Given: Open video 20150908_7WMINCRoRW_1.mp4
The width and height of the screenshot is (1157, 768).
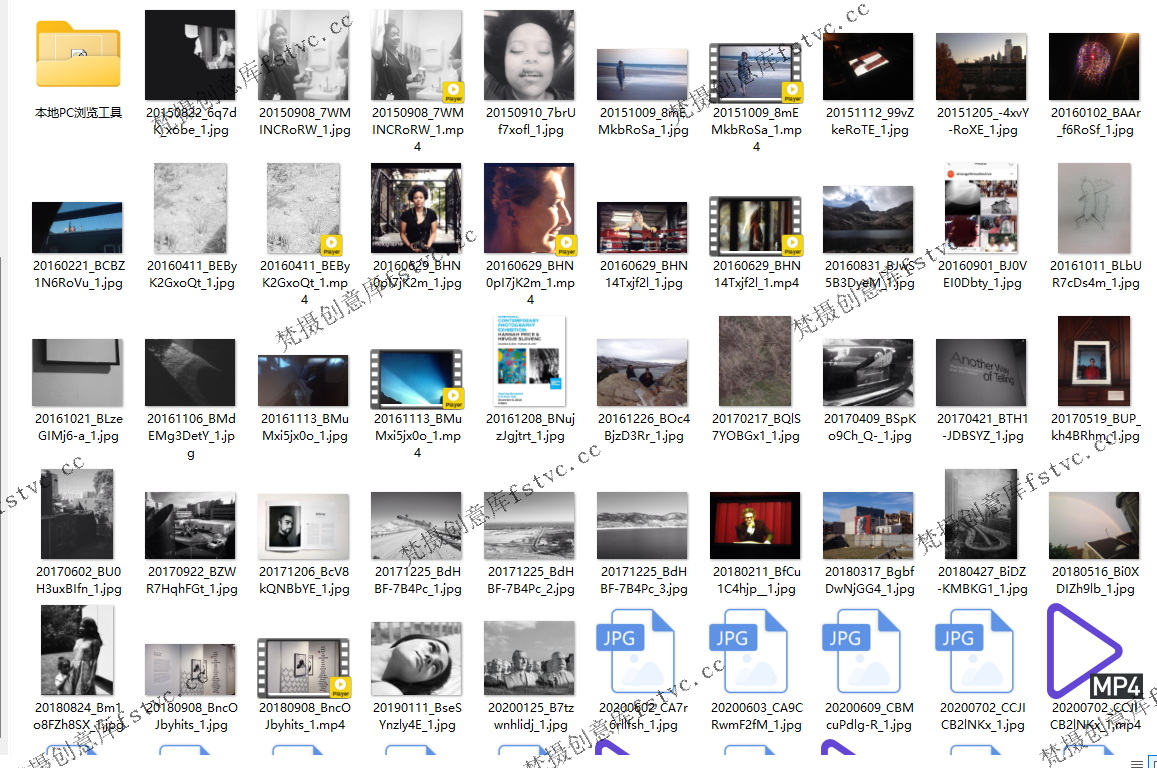Looking at the screenshot, I should pos(417,55).
